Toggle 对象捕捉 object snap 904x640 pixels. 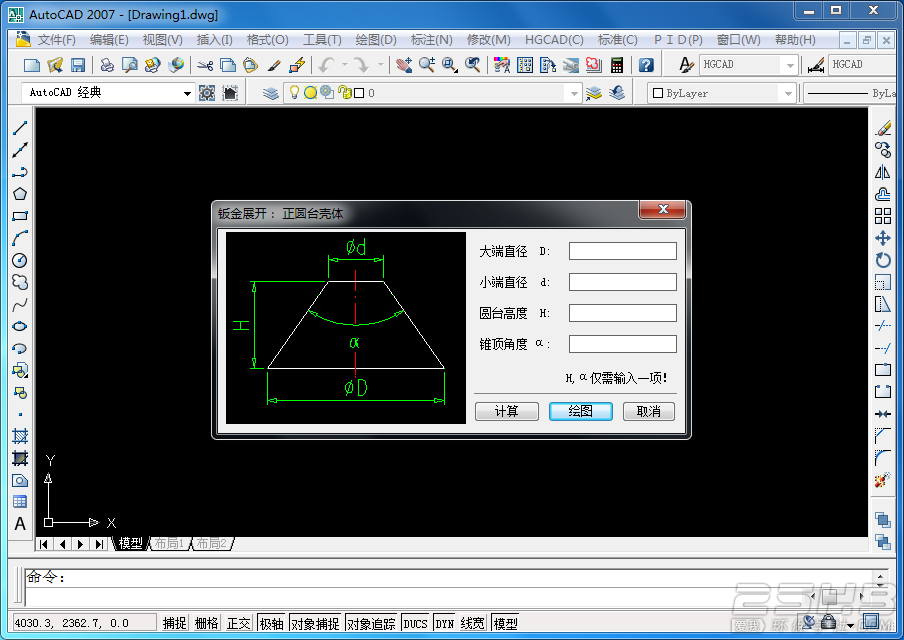coord(315,623)
